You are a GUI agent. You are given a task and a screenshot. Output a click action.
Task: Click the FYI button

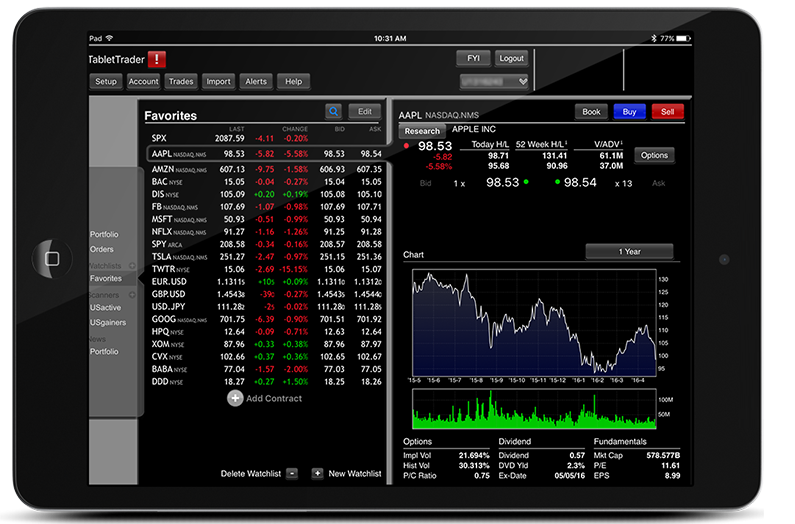coord(473,58)
